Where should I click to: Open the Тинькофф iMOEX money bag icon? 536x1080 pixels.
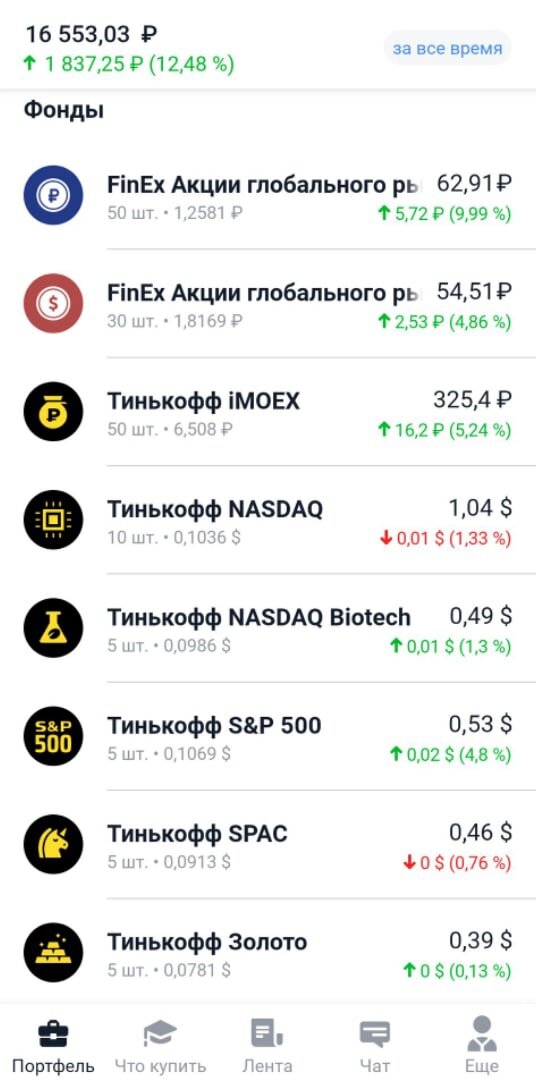pos(53,411)
